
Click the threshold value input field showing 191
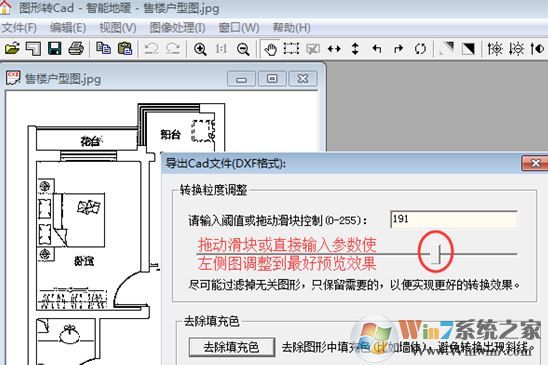point(454,219)
